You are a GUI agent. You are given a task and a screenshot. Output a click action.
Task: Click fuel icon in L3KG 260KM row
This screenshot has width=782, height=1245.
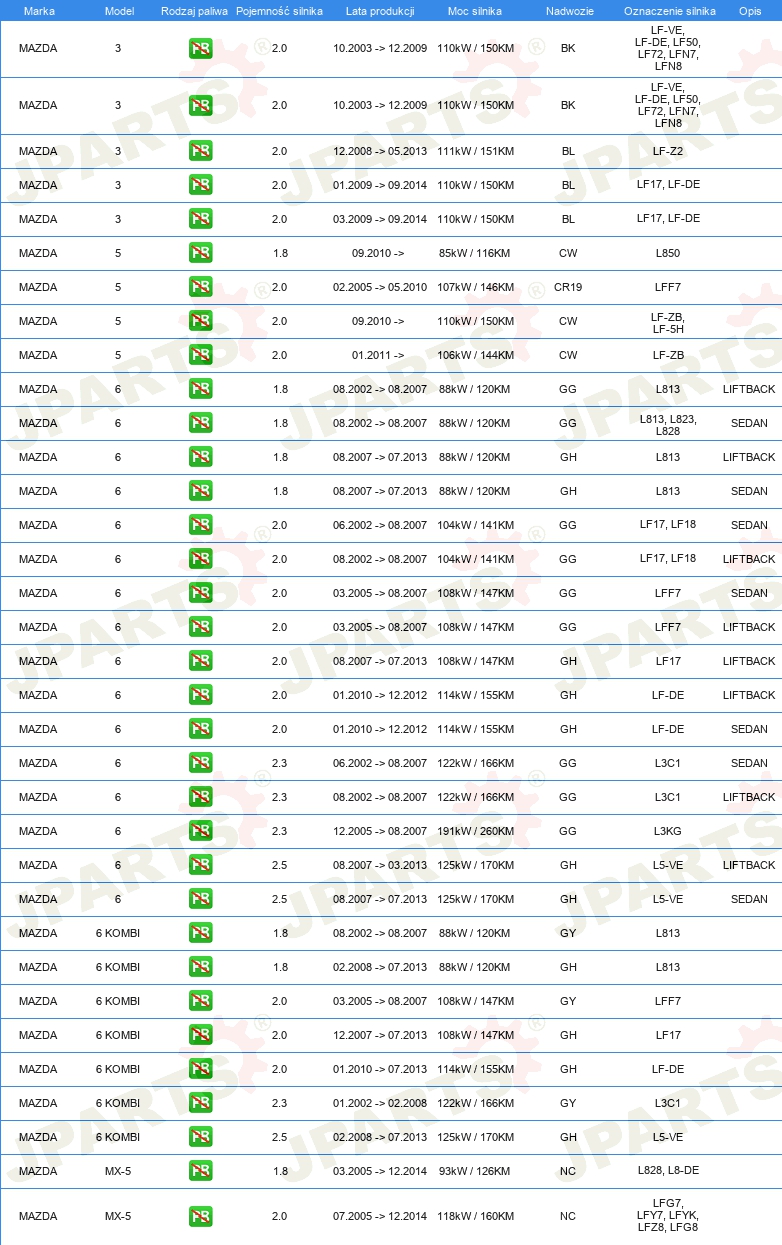[x=200, y=831]
